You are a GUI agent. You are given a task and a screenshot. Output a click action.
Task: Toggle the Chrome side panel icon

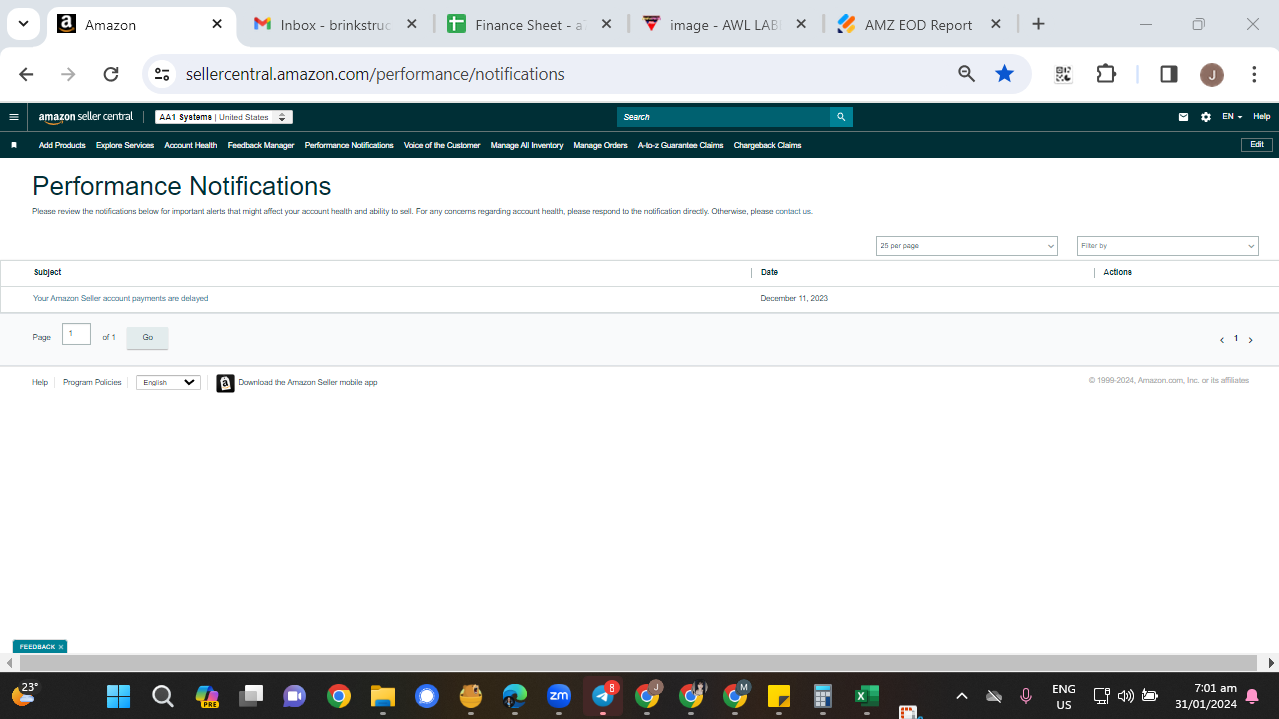pyautogui.click(x=1168, y=74)
